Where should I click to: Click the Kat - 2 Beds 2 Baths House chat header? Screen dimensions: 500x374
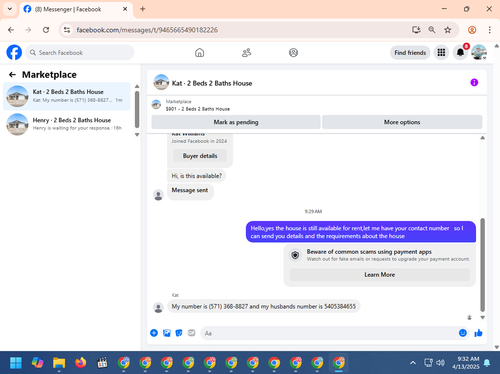[x=212, y=83]
